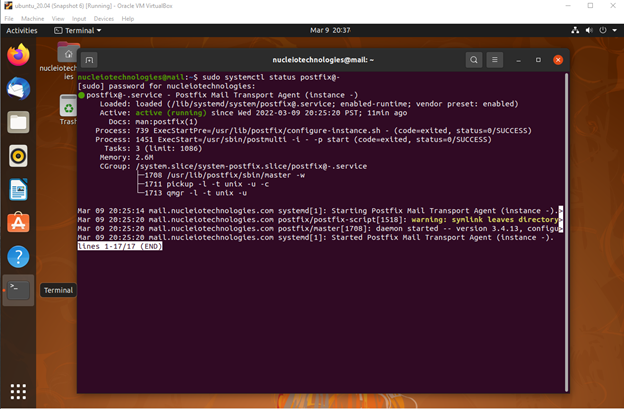This screenshot has width=624, height=409.
Task: Open Ubuntu Software store icon
Action: (x=18, y=223)
